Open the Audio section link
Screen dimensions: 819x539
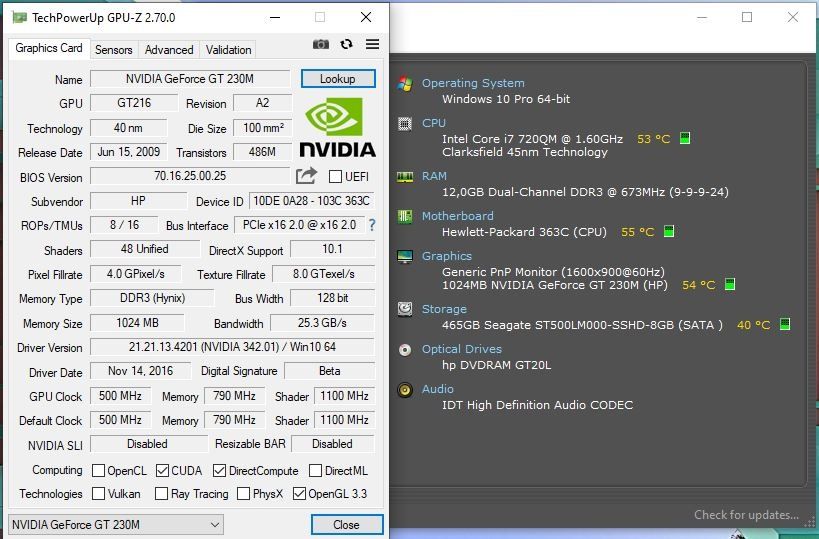438,389
